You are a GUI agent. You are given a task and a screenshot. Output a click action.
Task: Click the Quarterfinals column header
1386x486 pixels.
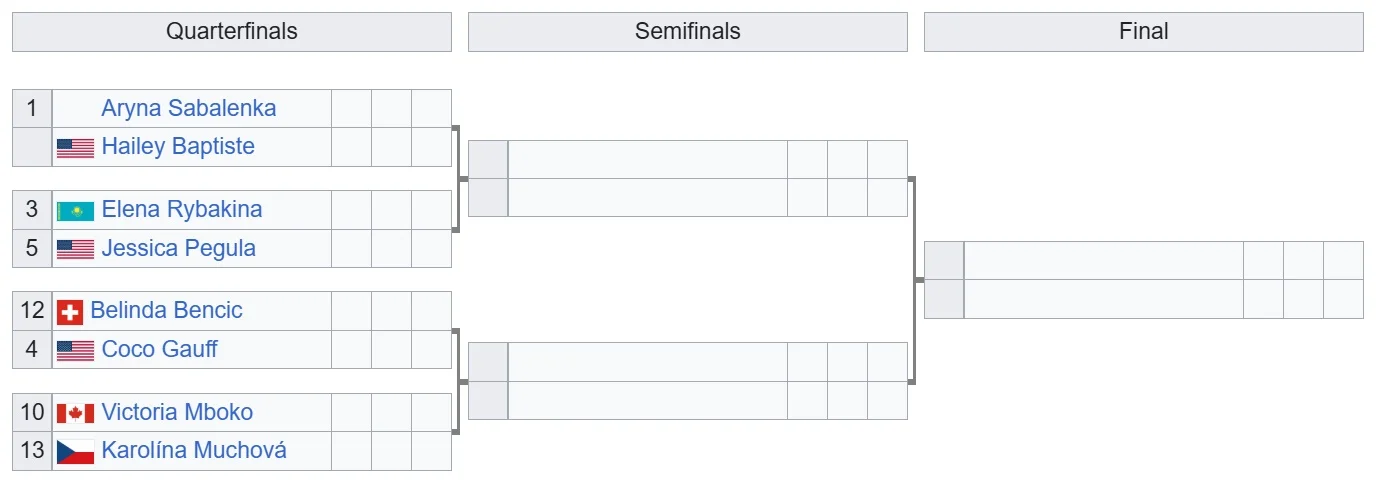(231, 31)
